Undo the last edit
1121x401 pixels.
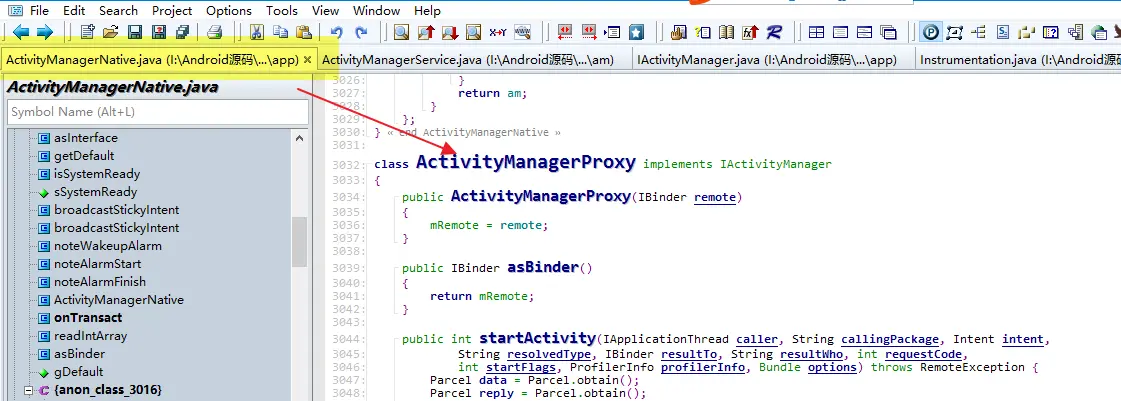(337, 31)
